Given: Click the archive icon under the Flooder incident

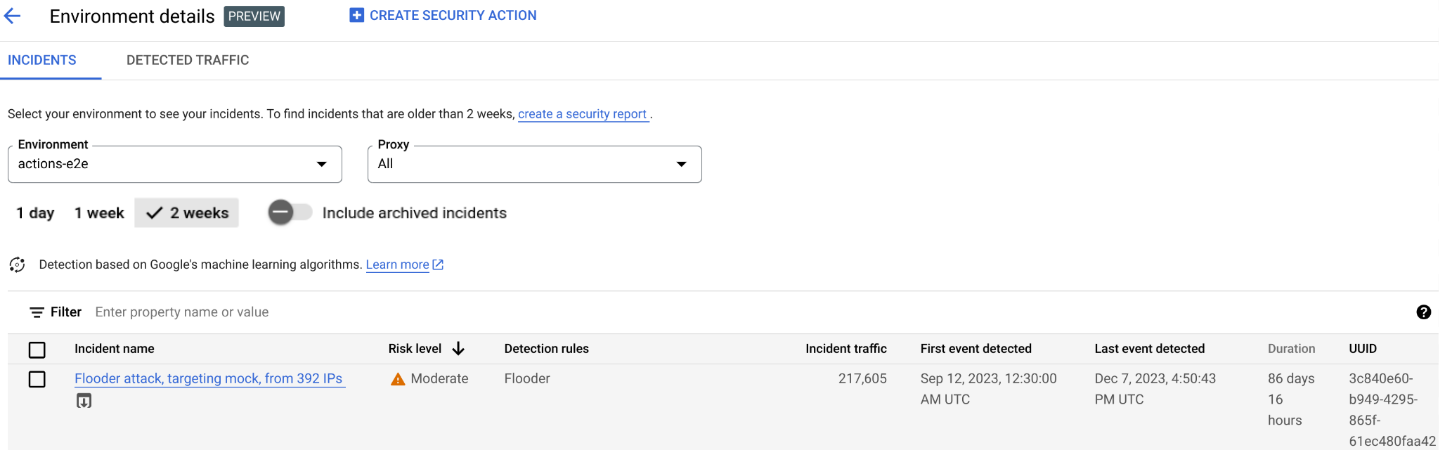Looking at the screenshot, I should click(84, 401).
